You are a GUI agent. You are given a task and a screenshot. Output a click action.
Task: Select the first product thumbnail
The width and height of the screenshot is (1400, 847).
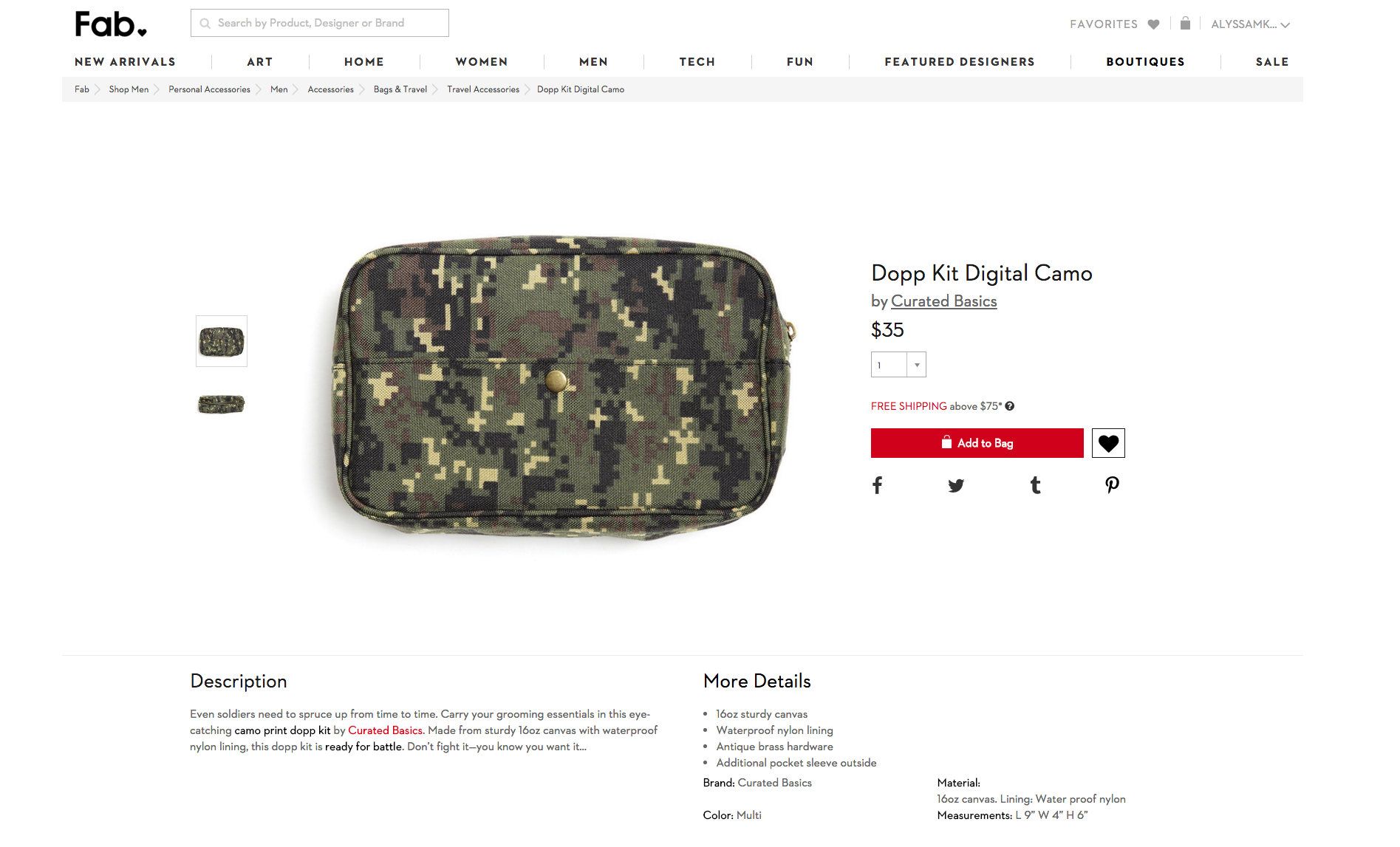222,341
